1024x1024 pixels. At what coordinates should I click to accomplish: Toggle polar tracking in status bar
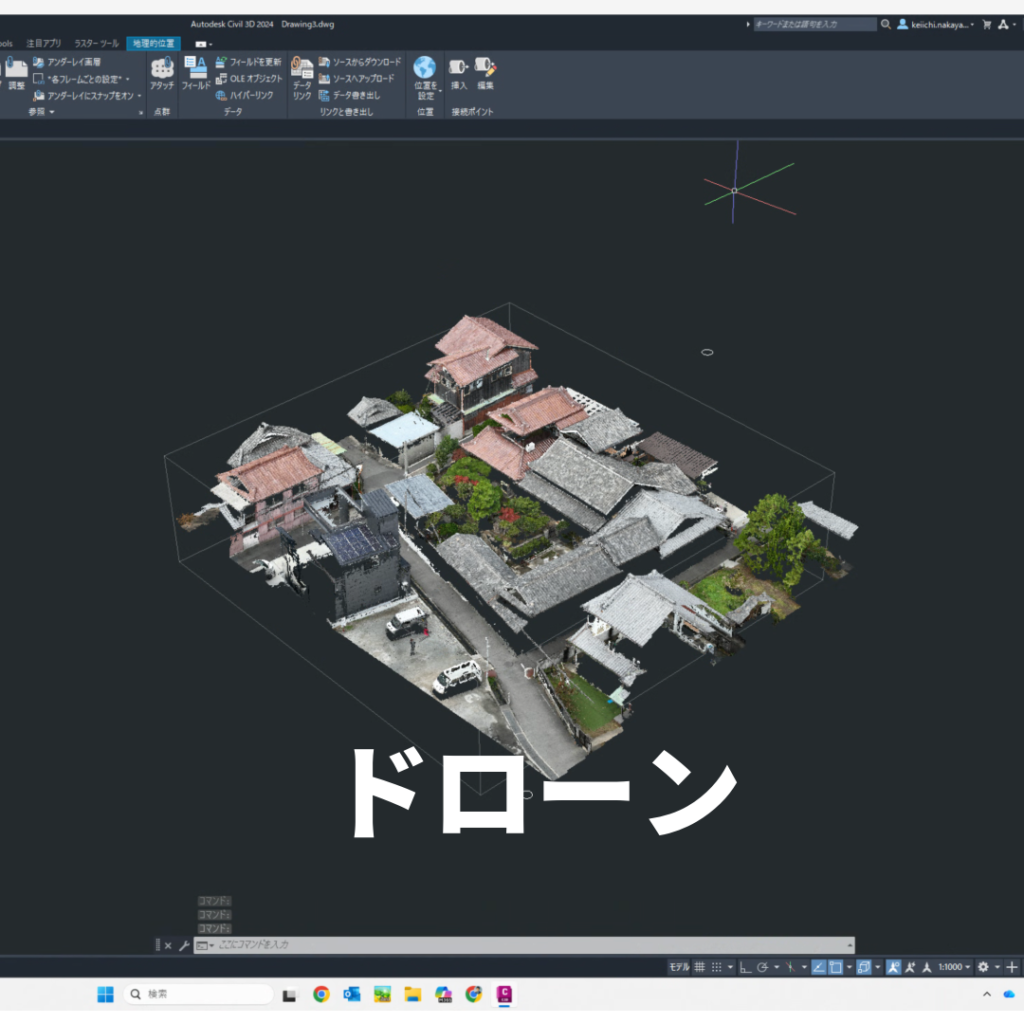(x=763, y=967)
